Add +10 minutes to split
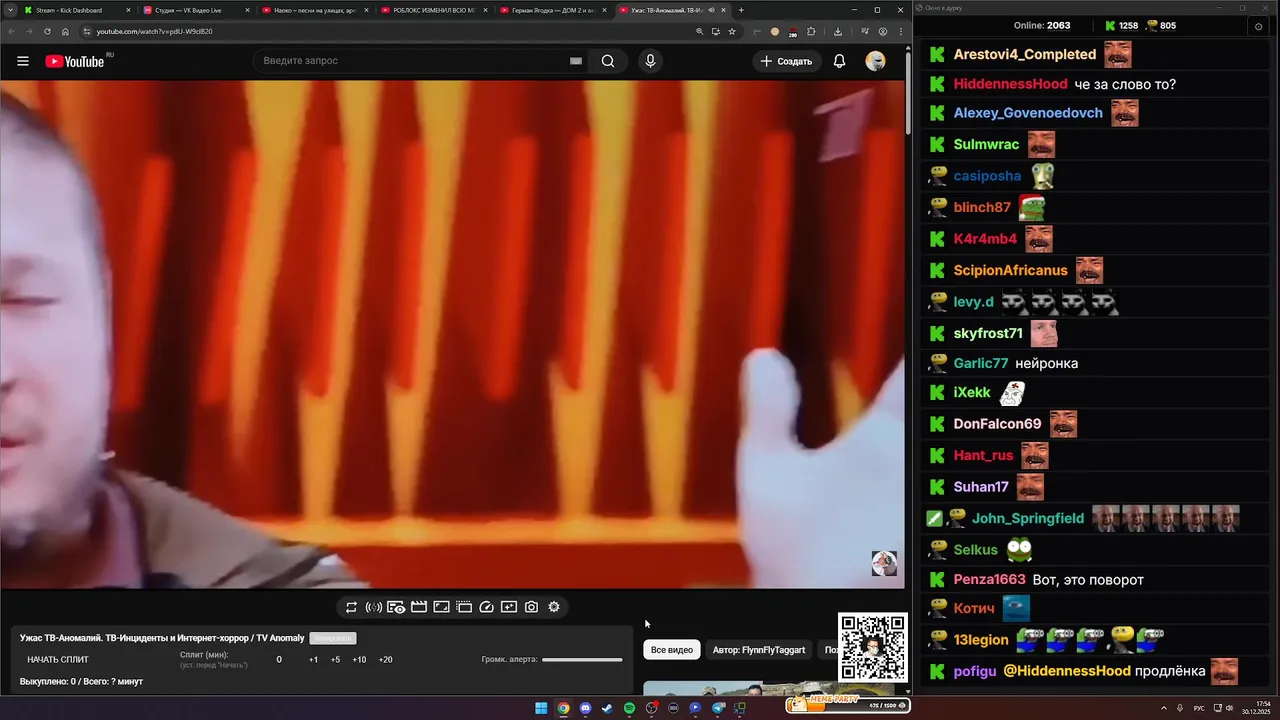 pyautogui.click(x=359, y=660)
